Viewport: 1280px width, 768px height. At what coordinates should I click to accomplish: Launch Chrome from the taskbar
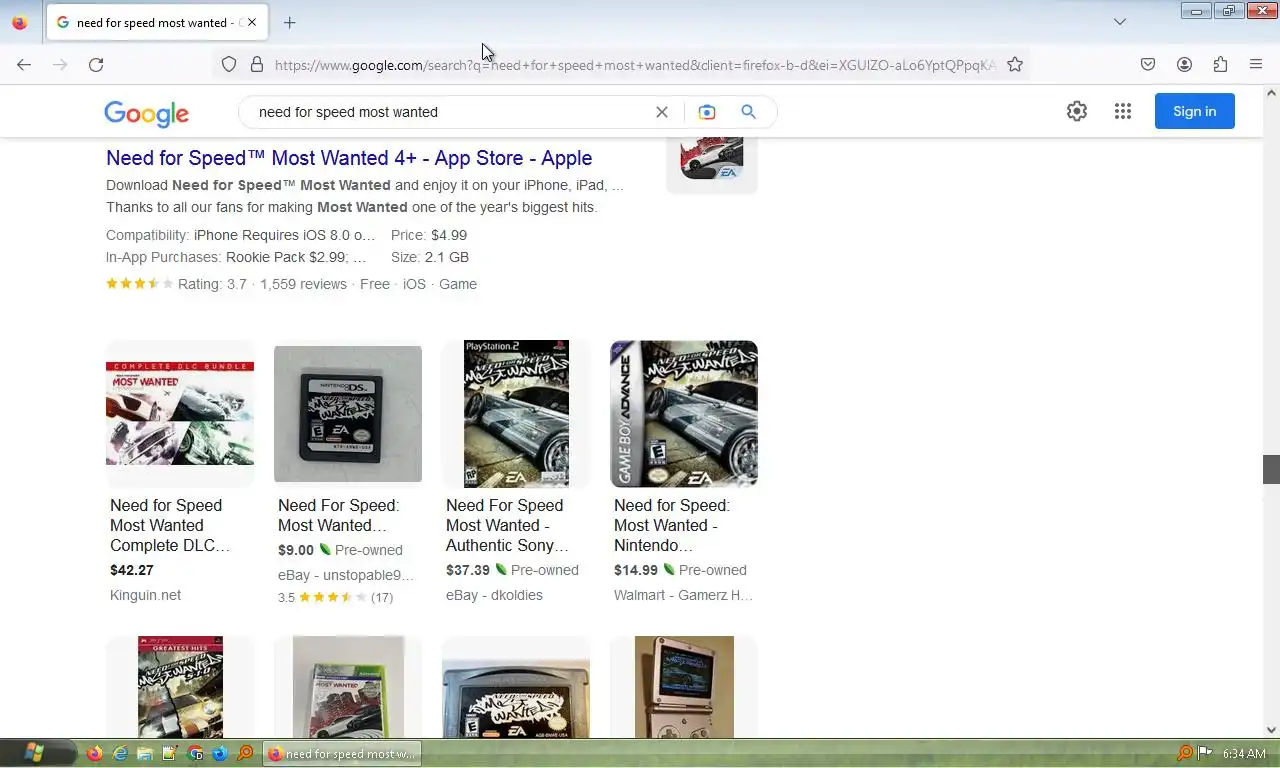pyautogui.click(x=195, y=753)
